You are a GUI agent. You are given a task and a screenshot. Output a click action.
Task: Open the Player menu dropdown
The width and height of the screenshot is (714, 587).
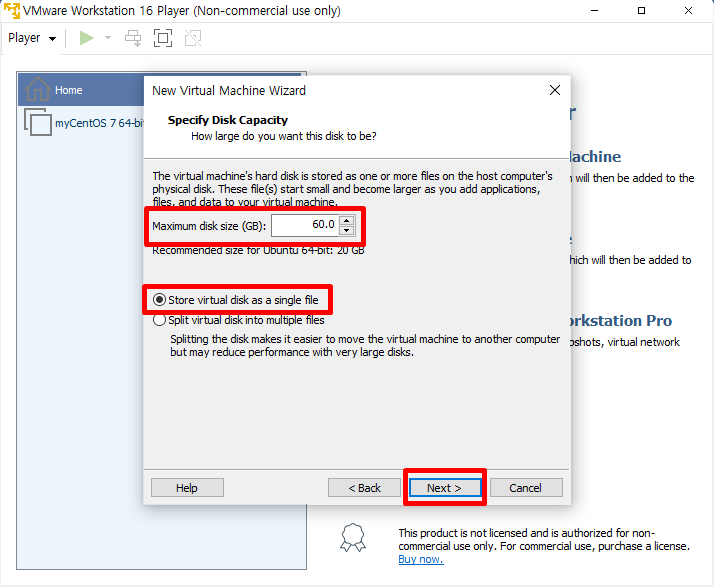click(32, 38)
